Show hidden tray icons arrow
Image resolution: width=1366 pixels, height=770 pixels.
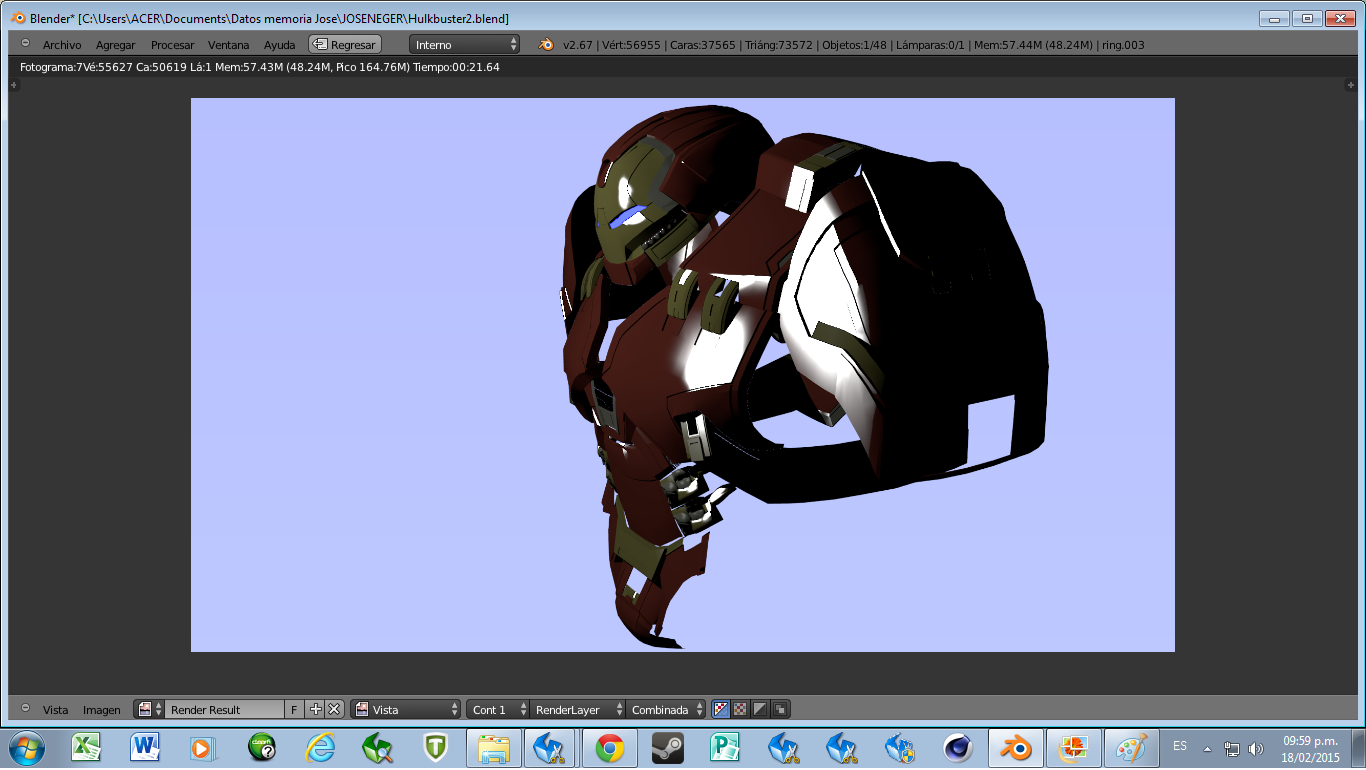(x=1207, y=748)
